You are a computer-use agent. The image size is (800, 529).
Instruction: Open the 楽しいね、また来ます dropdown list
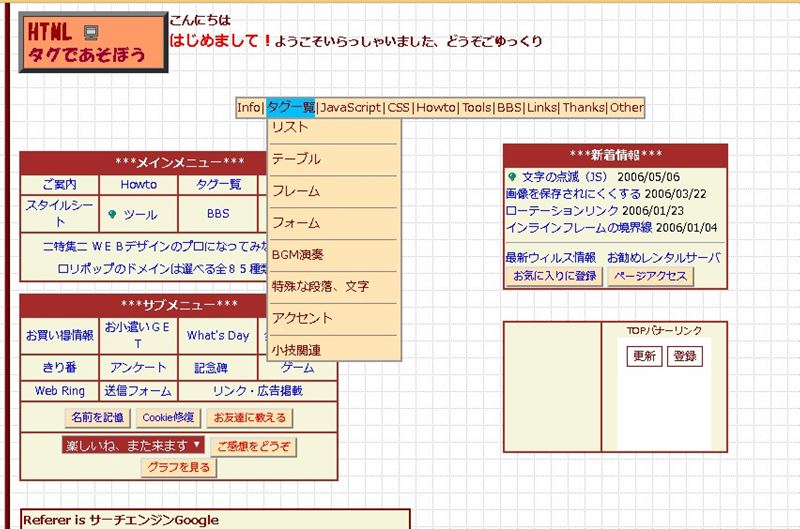[132, 445]
